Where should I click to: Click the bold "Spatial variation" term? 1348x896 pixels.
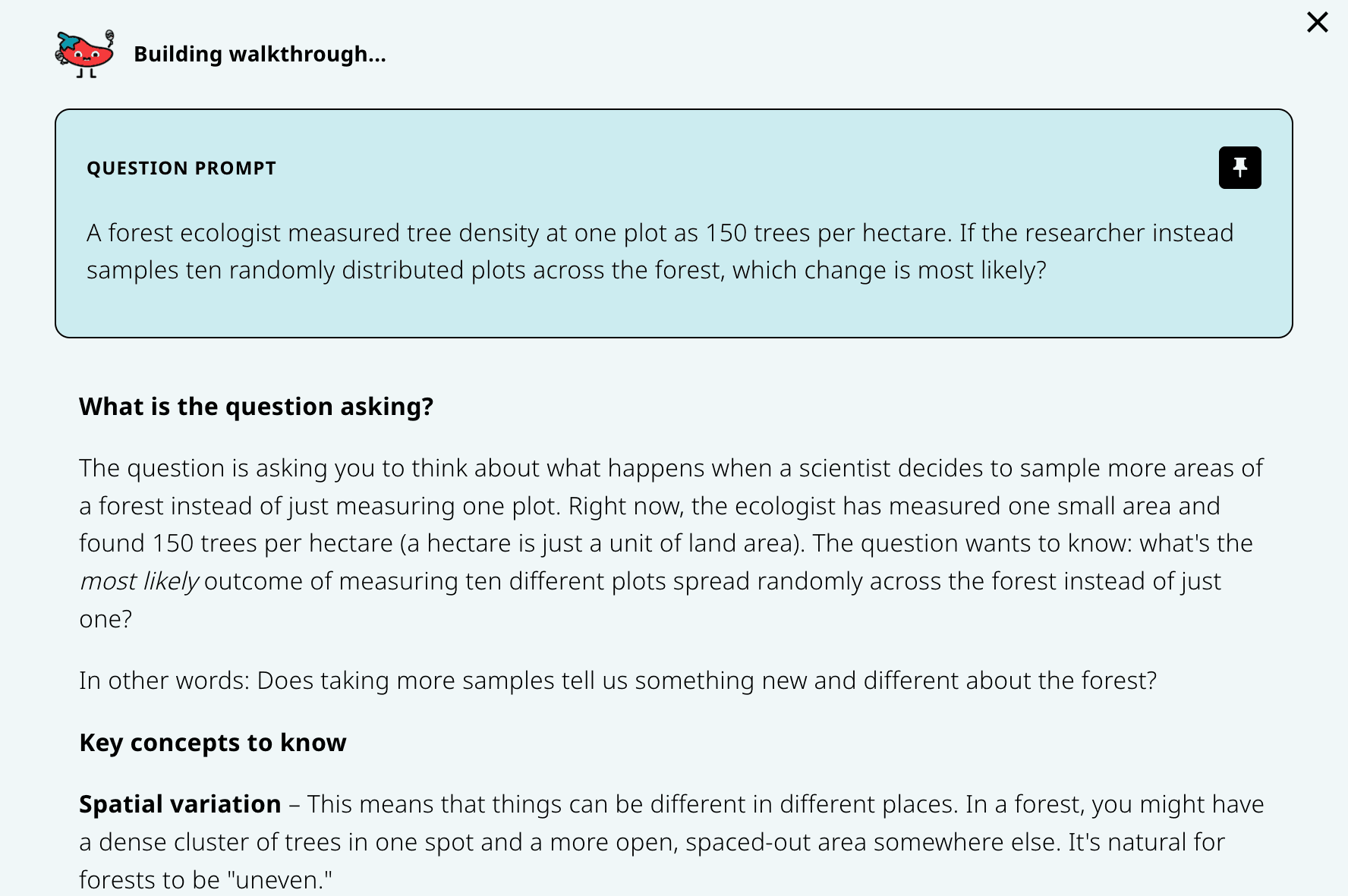(180, 804)
